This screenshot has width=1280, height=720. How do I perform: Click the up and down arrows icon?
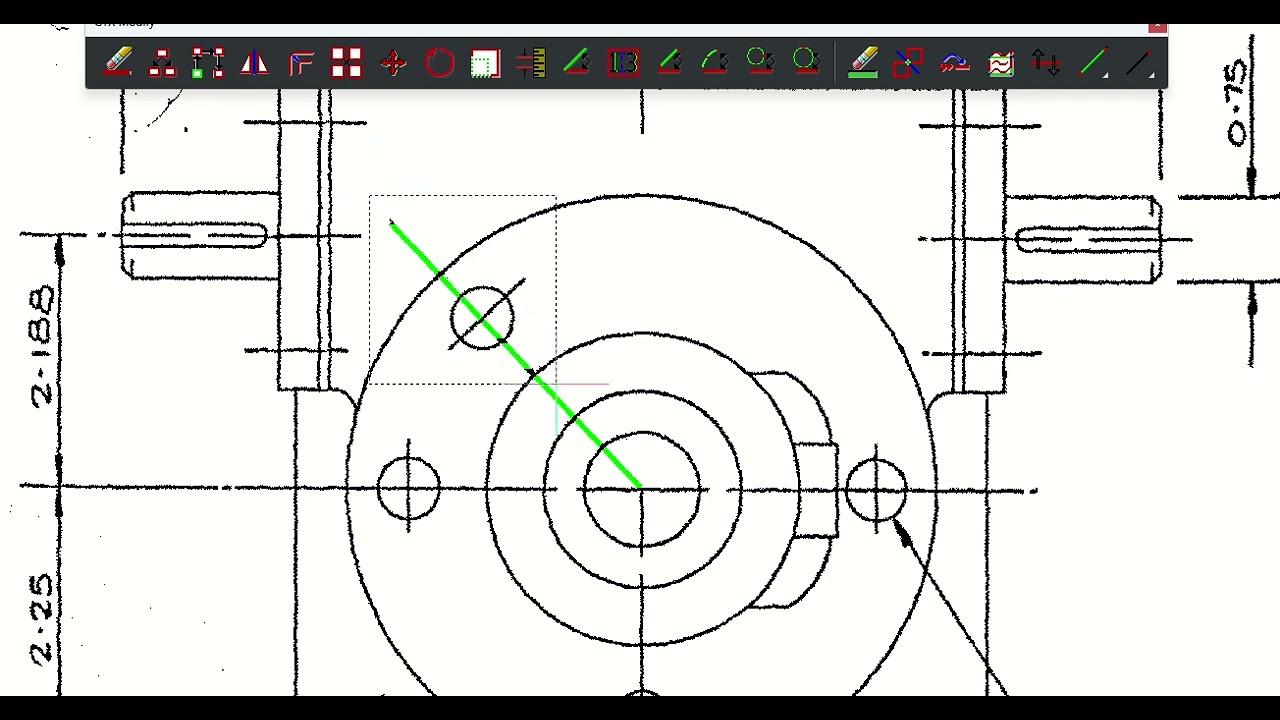click(x=1047, y=63)
